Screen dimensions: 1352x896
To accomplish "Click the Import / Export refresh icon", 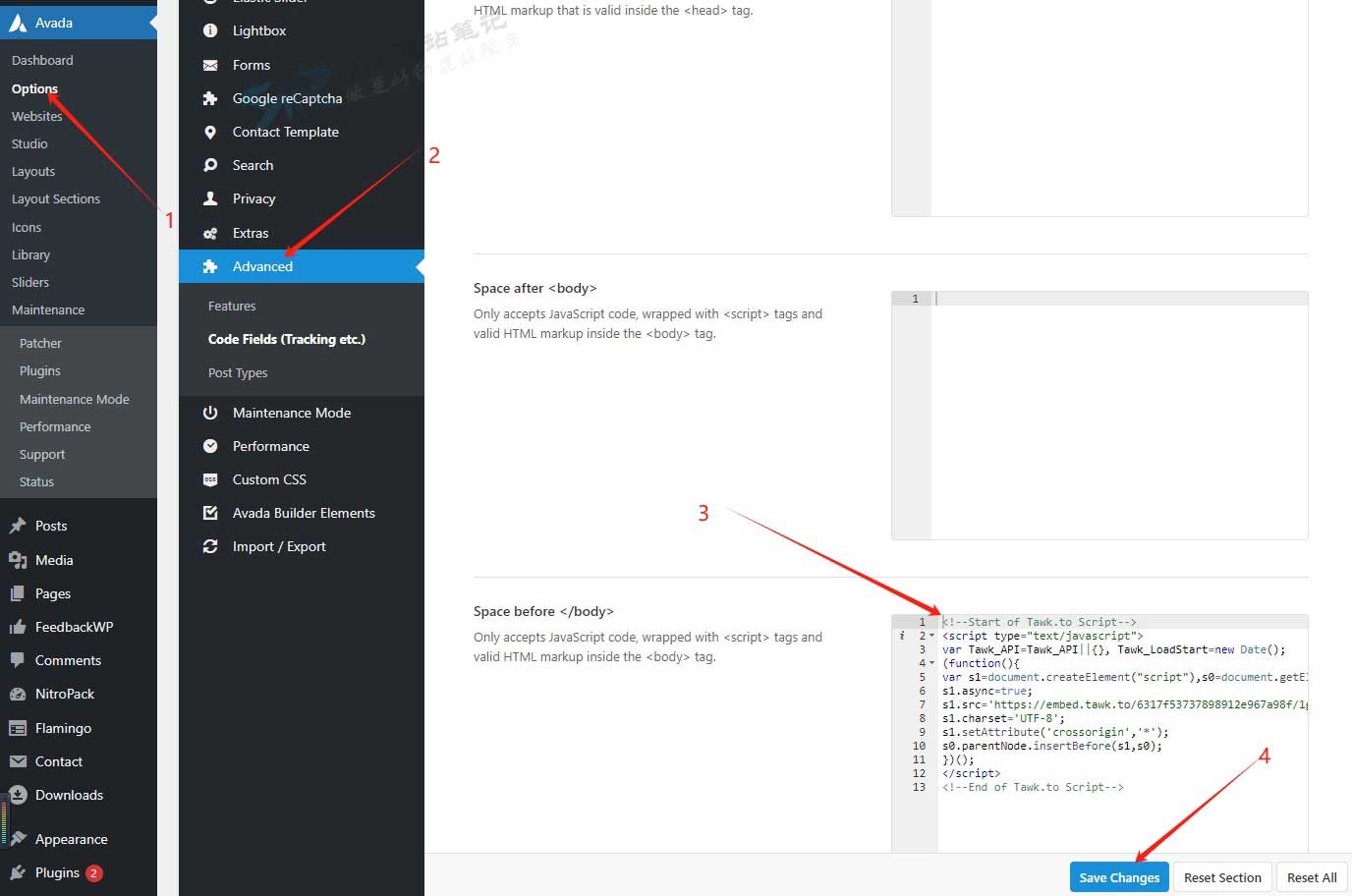I will 210,546.
